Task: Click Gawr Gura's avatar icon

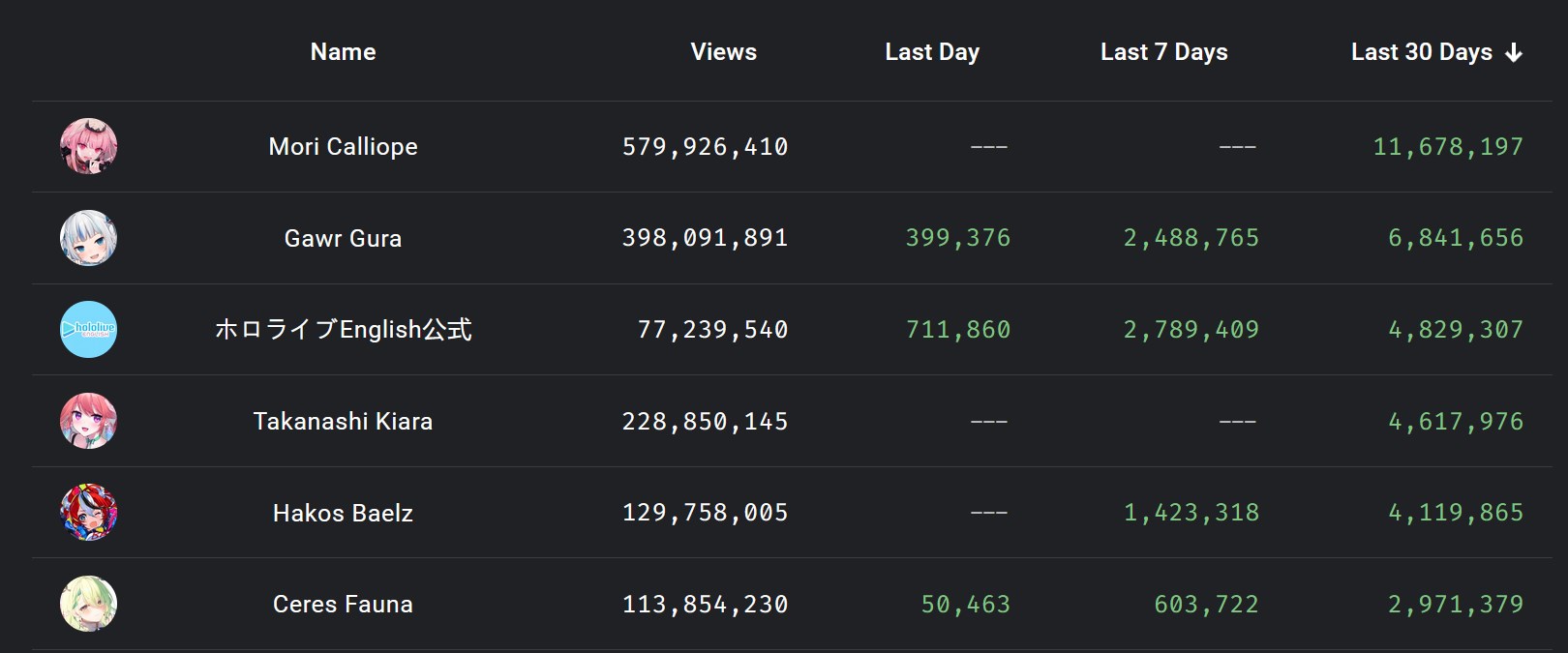Action: [x=89, y=238]
